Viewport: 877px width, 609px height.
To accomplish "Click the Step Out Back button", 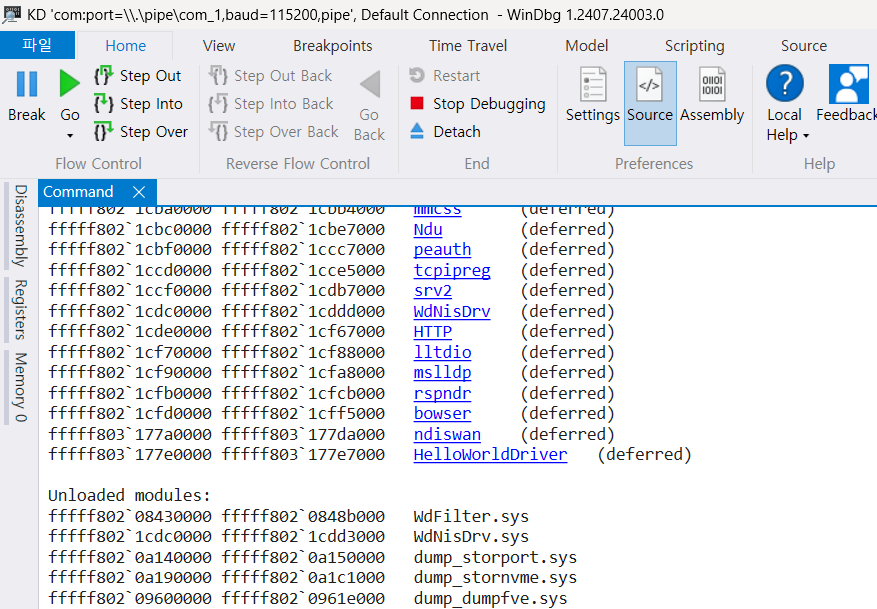I will point(271,75).
